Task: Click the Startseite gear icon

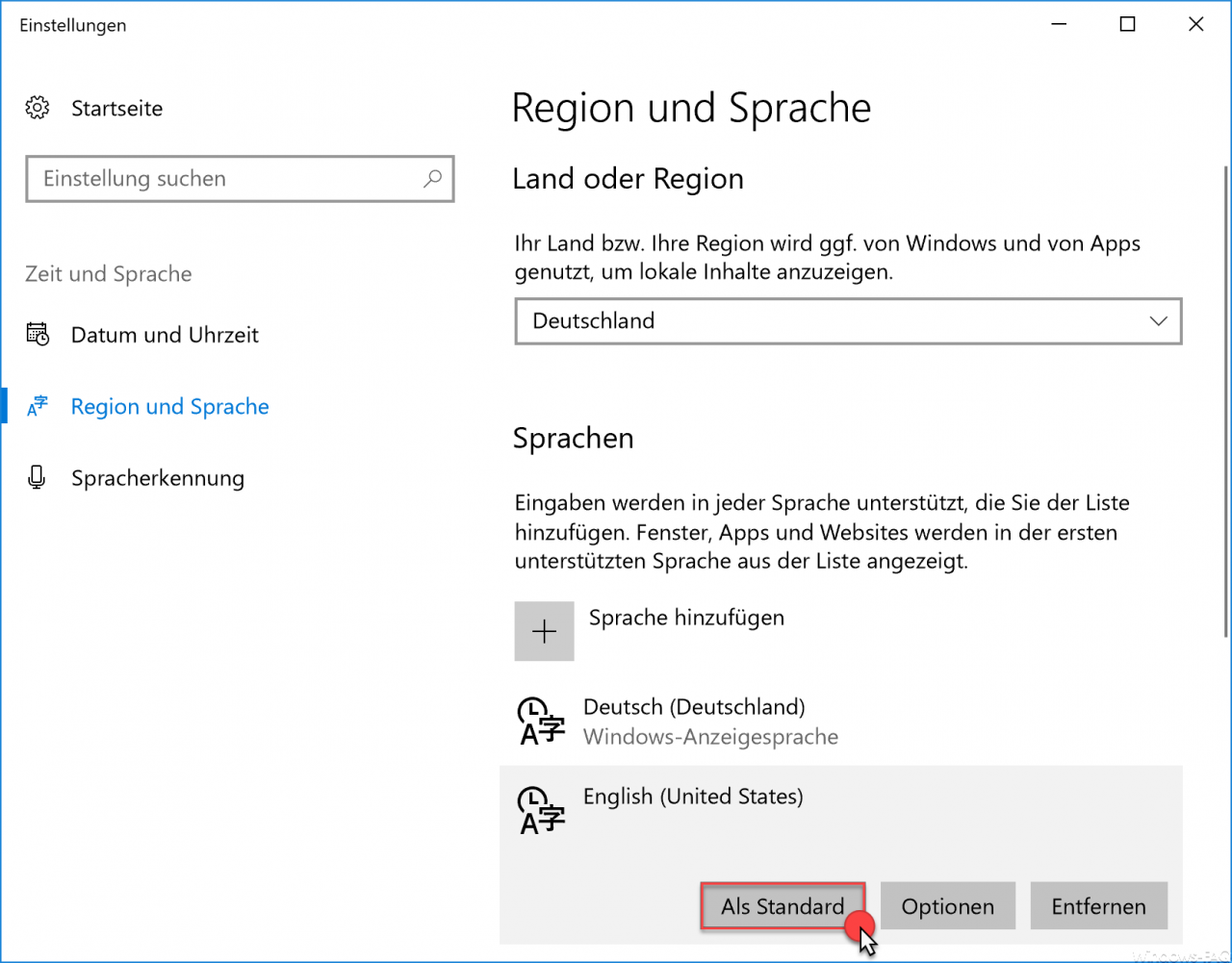Action: point(38,108)
